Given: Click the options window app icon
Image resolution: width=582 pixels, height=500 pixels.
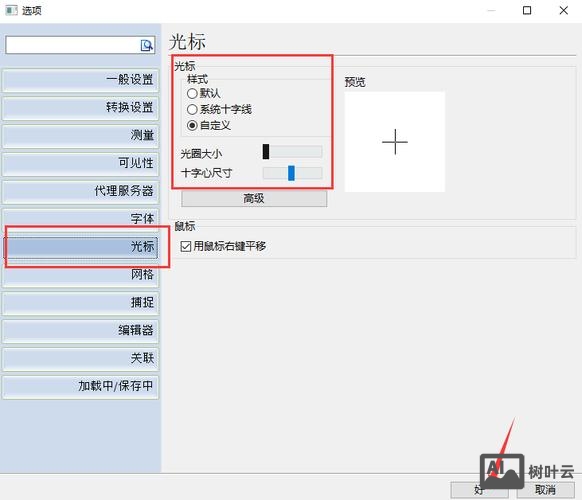Looking at the screenshot, I should point(11,10).
